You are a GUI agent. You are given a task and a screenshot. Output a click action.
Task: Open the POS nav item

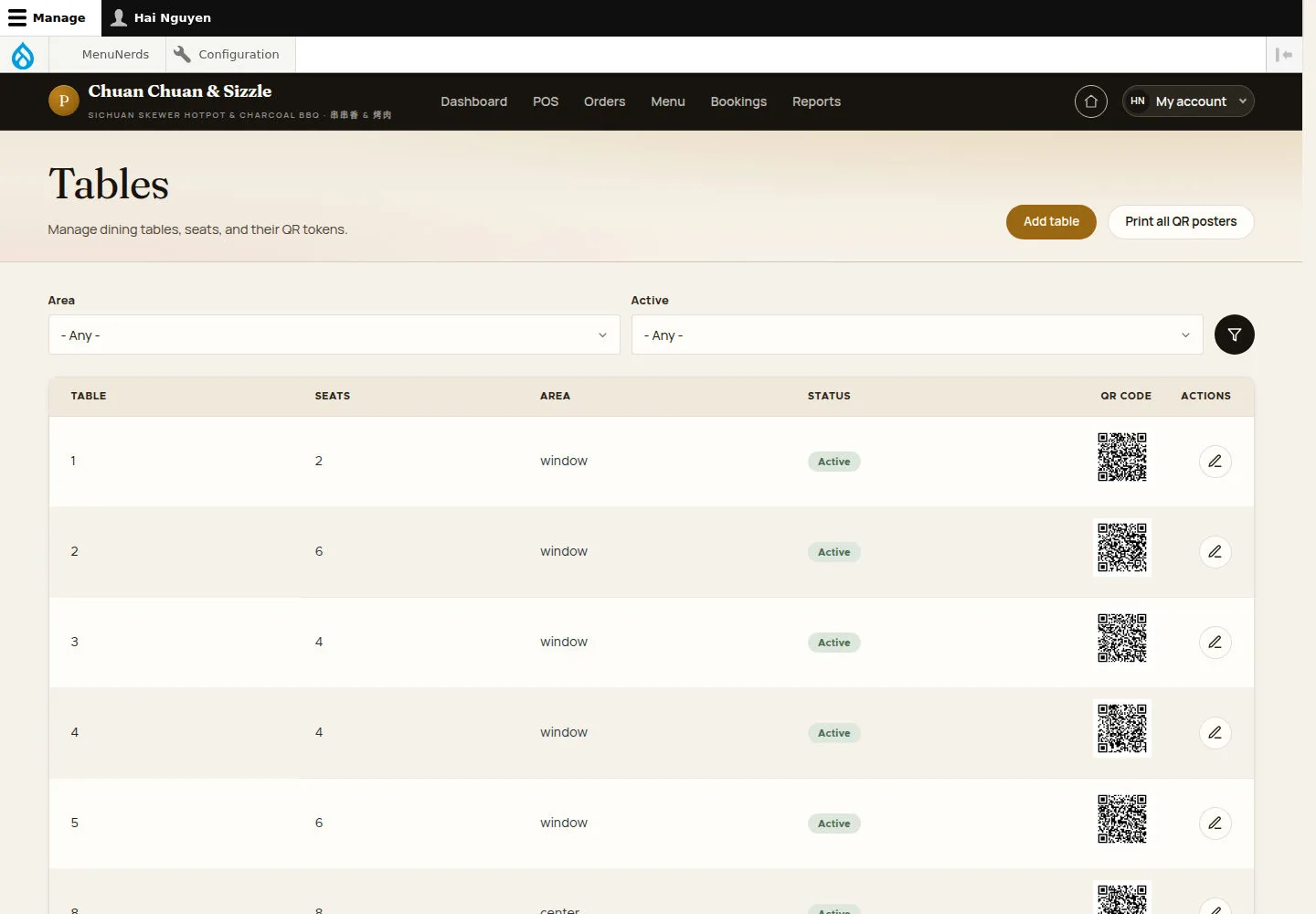tap(546, 101)
